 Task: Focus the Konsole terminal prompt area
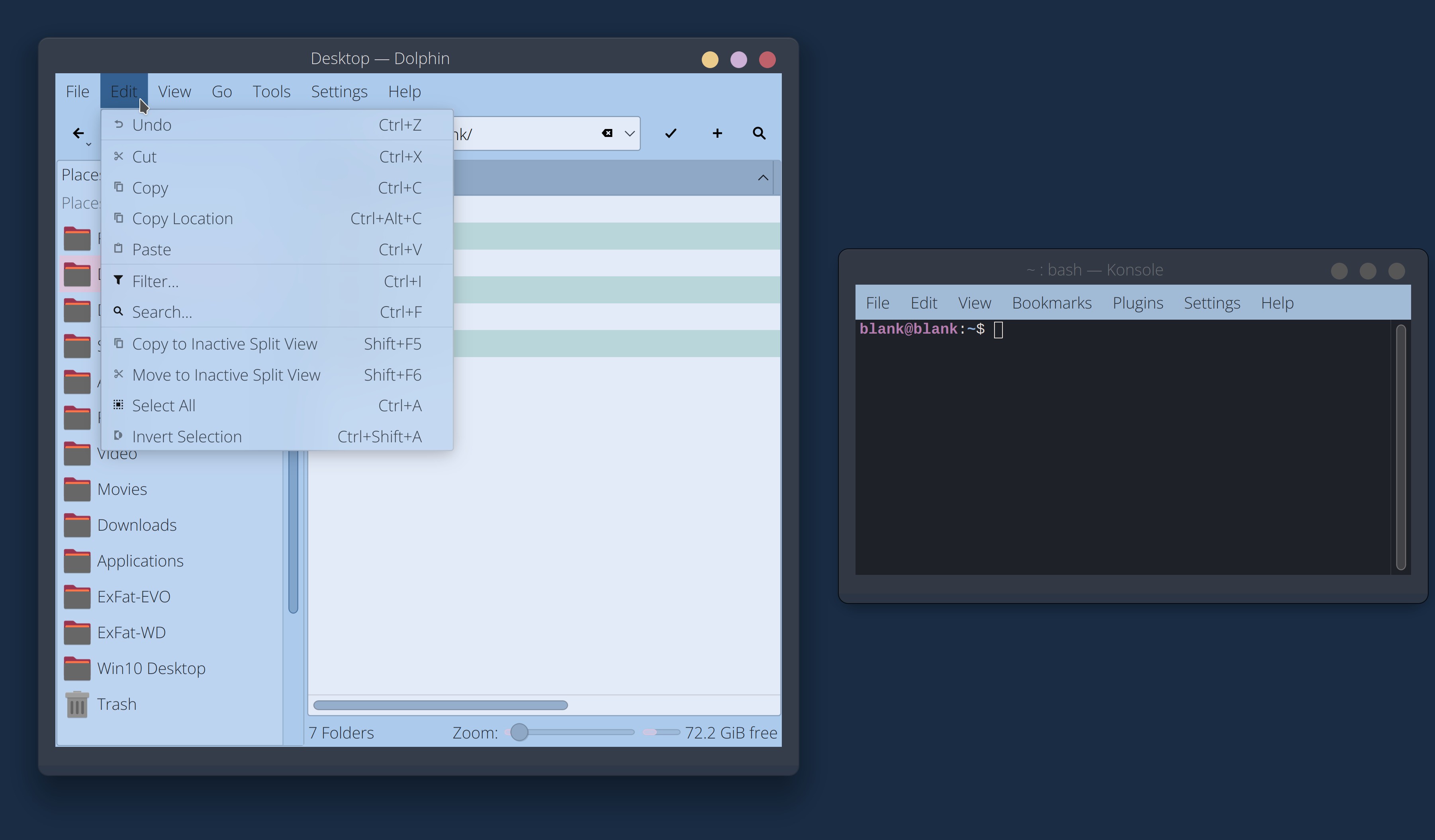[x=1123, y=447]
